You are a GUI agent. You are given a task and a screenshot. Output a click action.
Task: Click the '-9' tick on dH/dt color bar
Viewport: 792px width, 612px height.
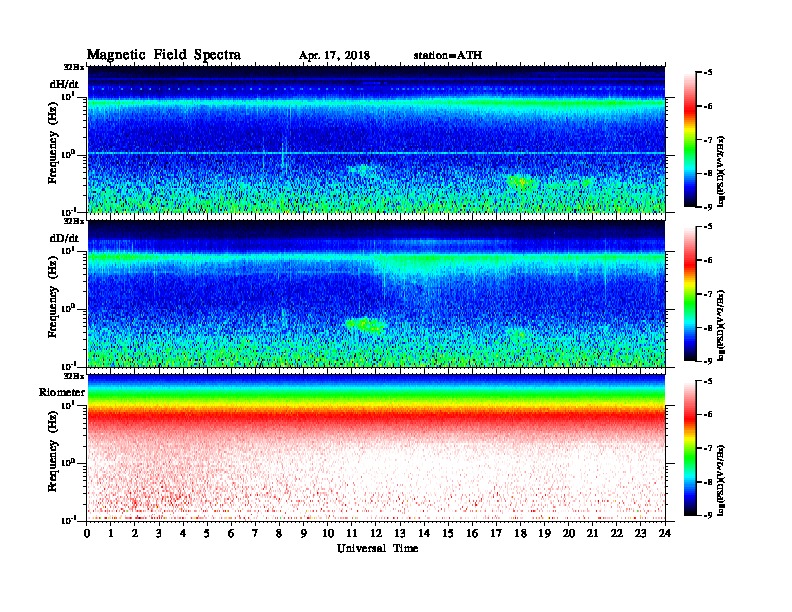tap(709, 207)
